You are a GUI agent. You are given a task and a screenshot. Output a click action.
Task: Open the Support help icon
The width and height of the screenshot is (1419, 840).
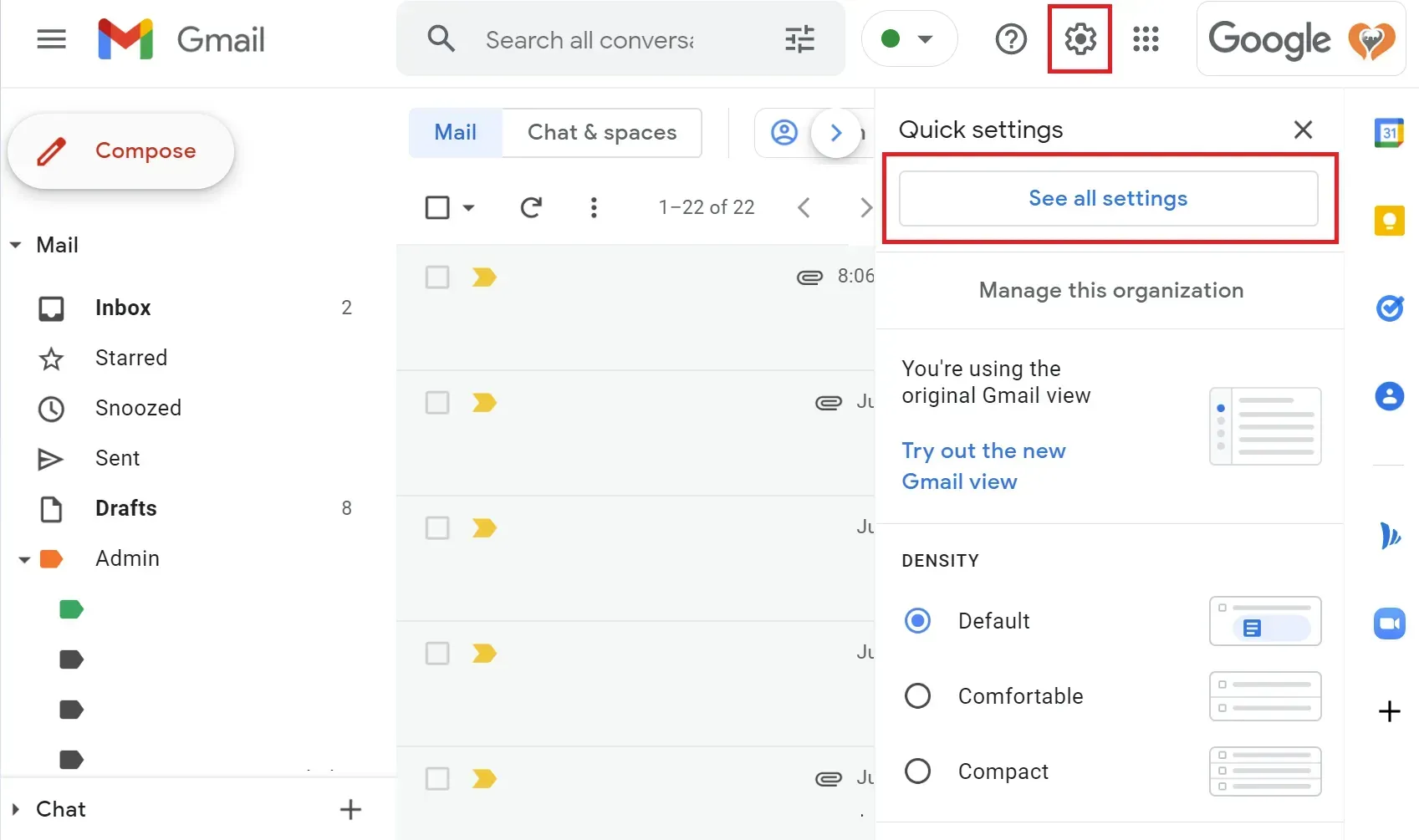point(1011,38)
